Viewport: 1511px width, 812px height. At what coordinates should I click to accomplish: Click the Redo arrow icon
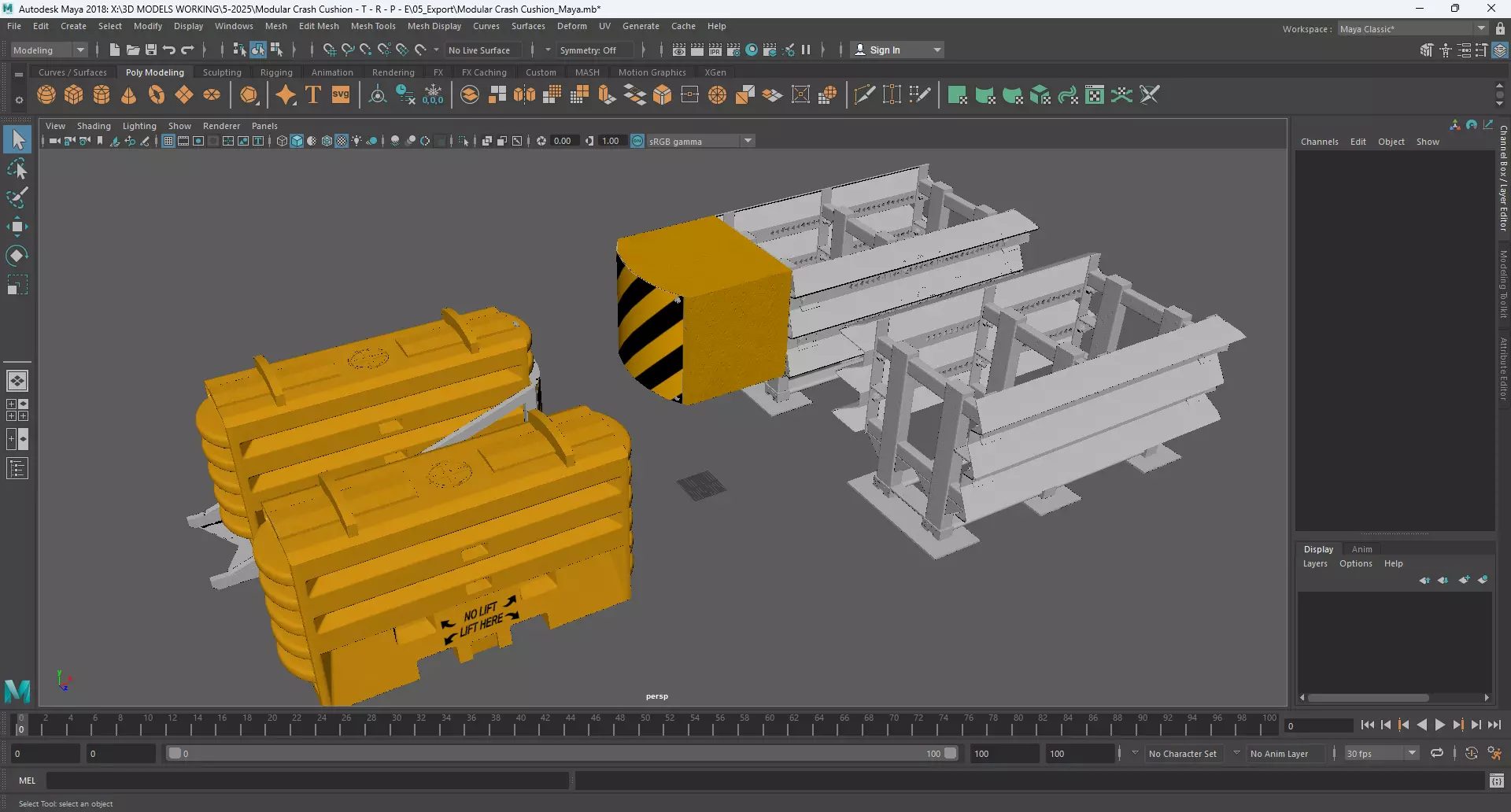pyautogui.click(x=187, y=50)
